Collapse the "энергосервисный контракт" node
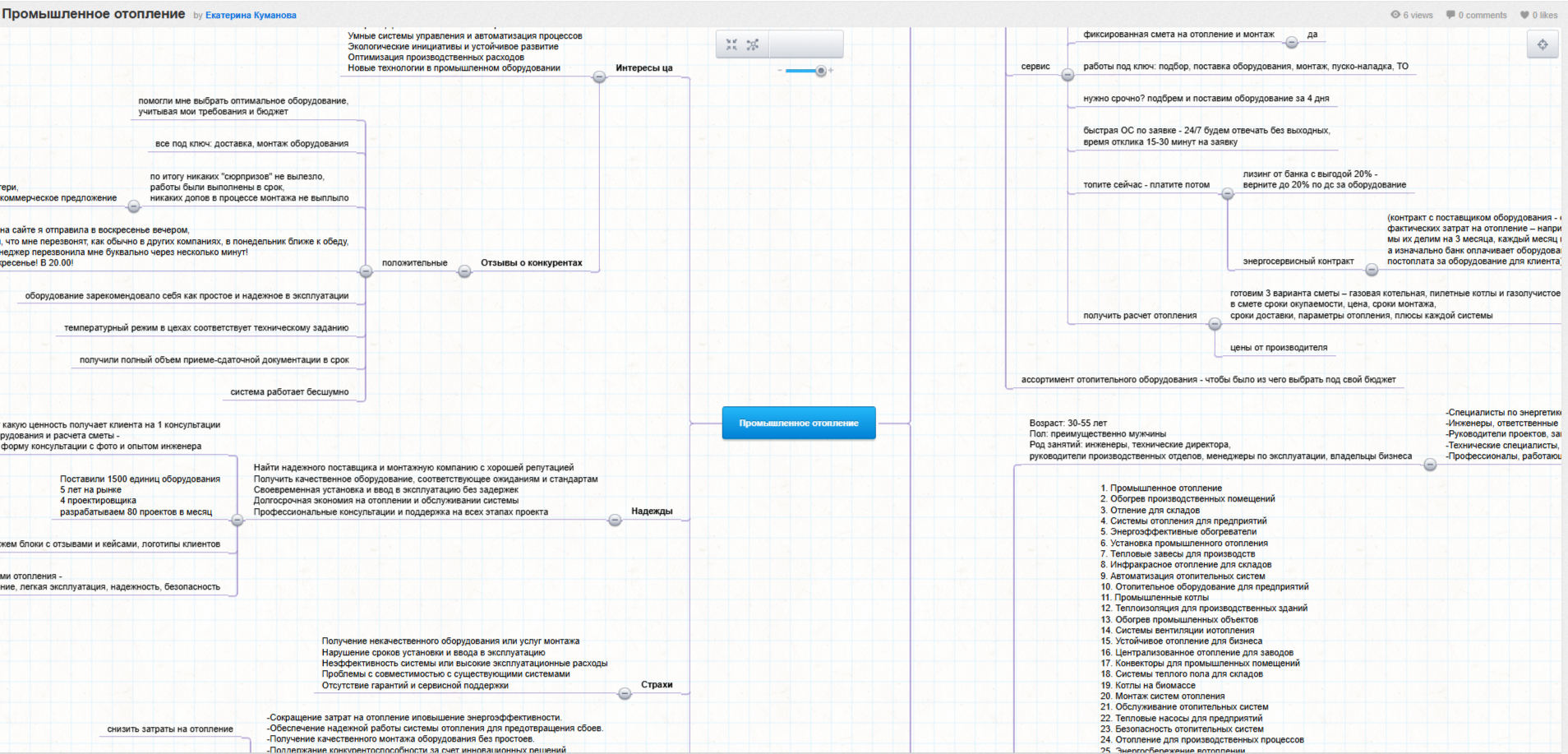1568x754 pixels. coord(1372,270)
